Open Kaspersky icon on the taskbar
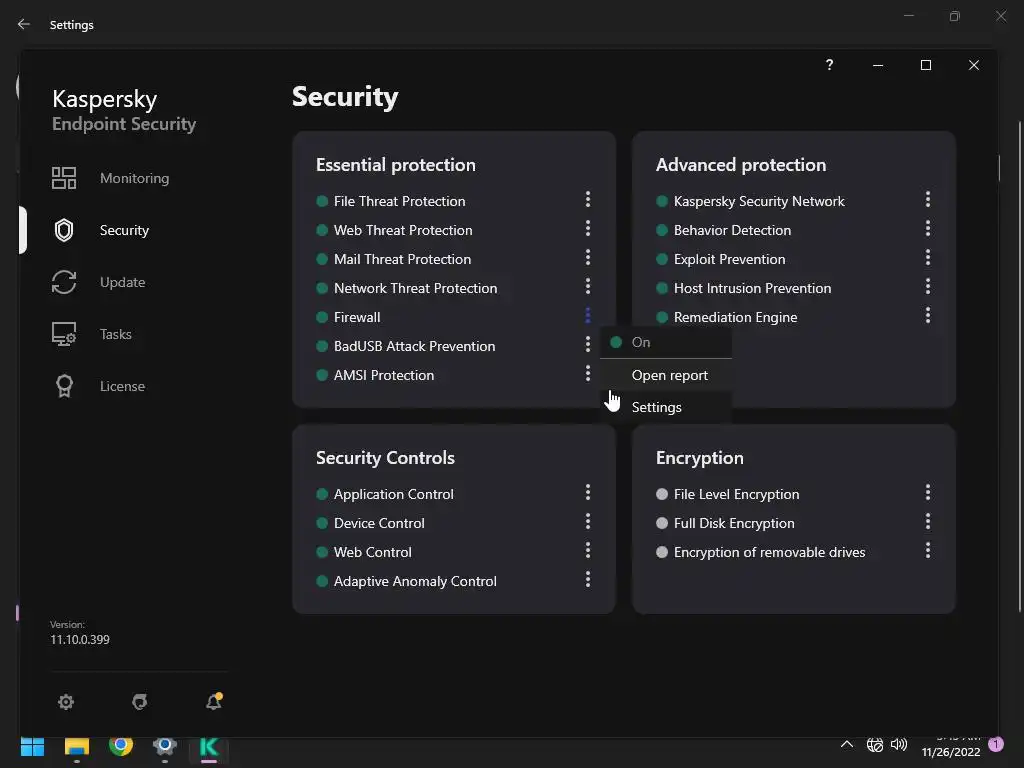This screenshot has width=1024, height=768. (x=209, y=746)
